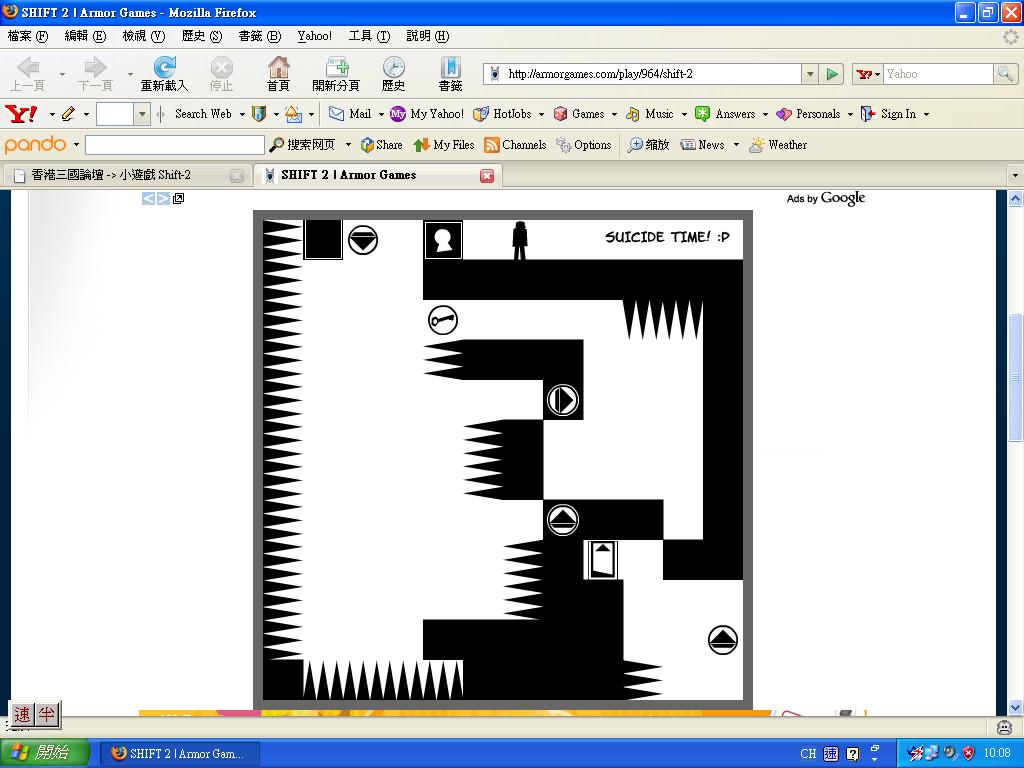Expand the Search Web dropdown arrow
This screenshot has width=1024, height=768.
[242, 114]
